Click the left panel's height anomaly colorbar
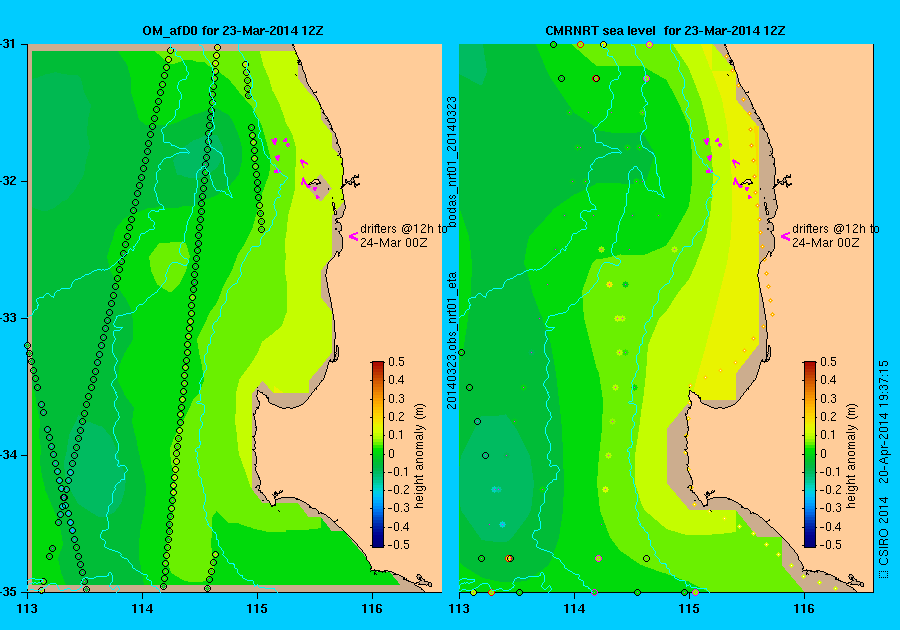 pyautogui.click(x=378, y=454)
